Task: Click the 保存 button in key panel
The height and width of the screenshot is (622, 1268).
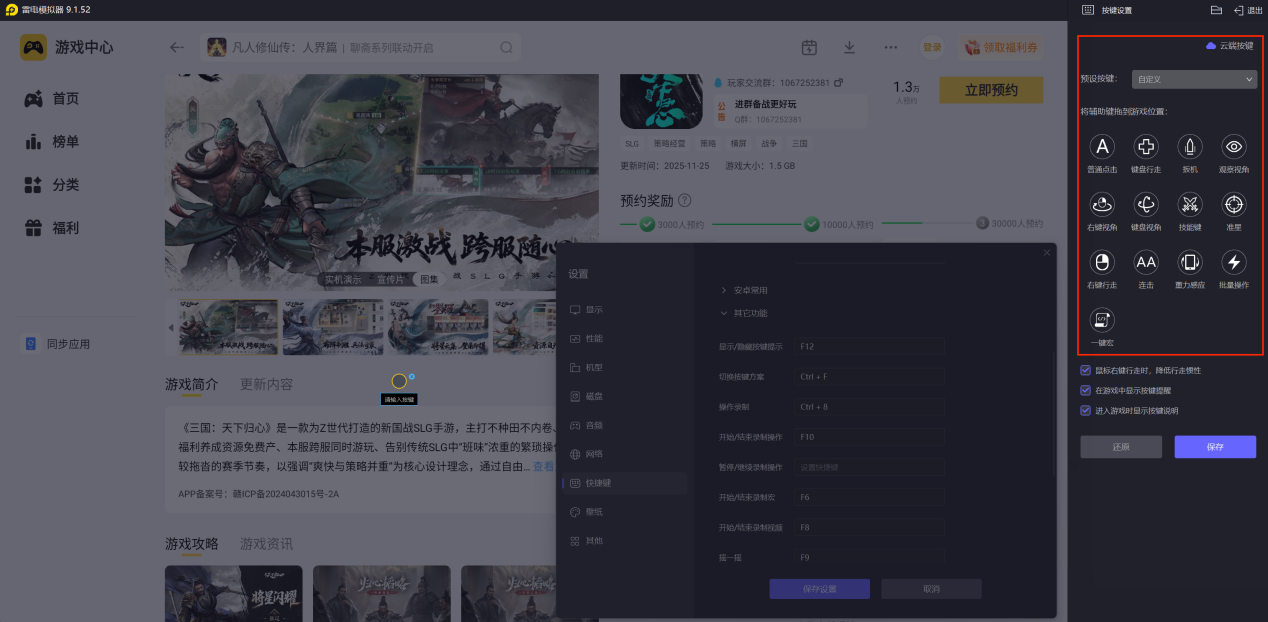Action: point(1215,446)
